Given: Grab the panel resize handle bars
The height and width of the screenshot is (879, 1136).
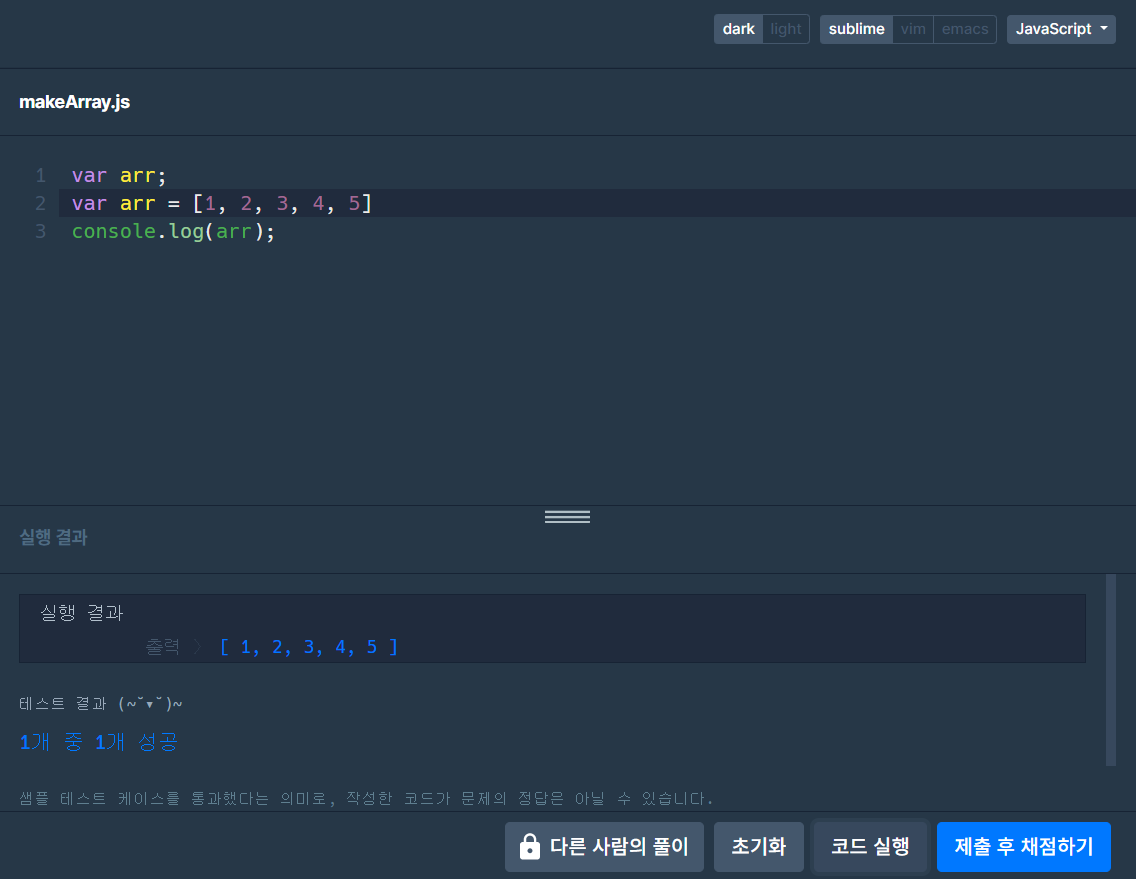Looking at the screenshot, I should (567, 517).
